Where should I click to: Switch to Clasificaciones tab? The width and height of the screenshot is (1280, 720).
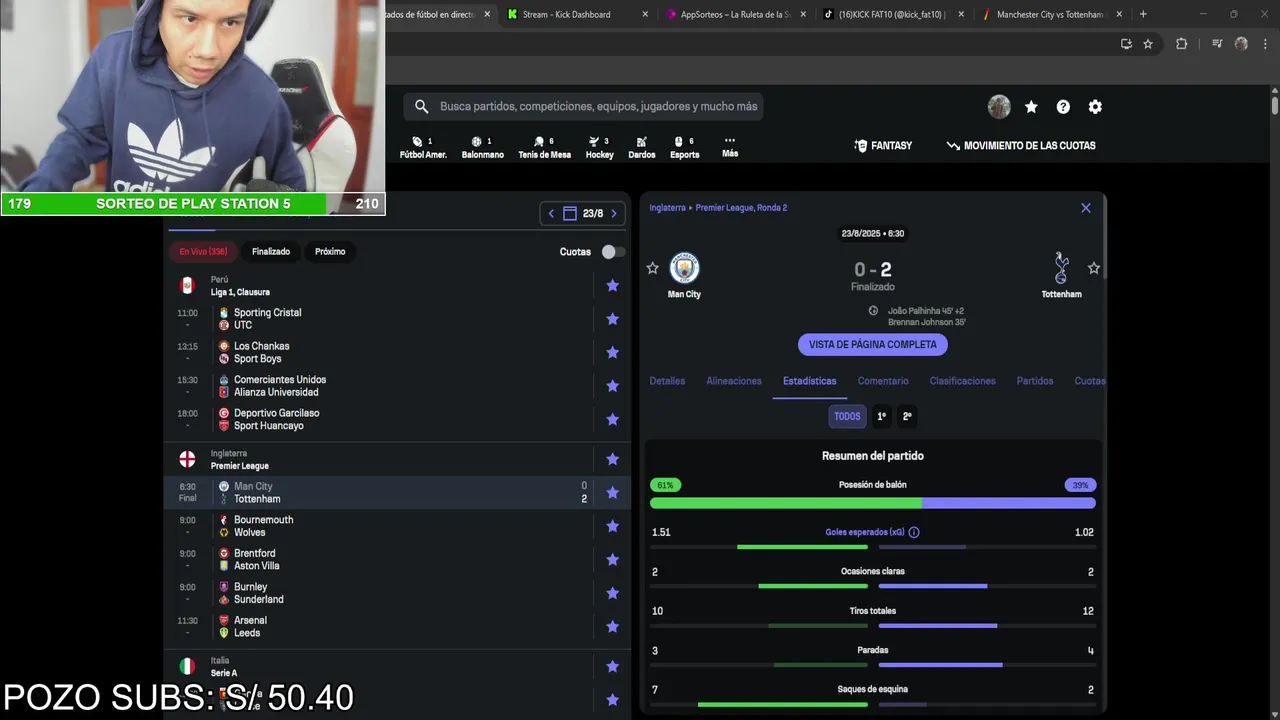tap(962, 381)
